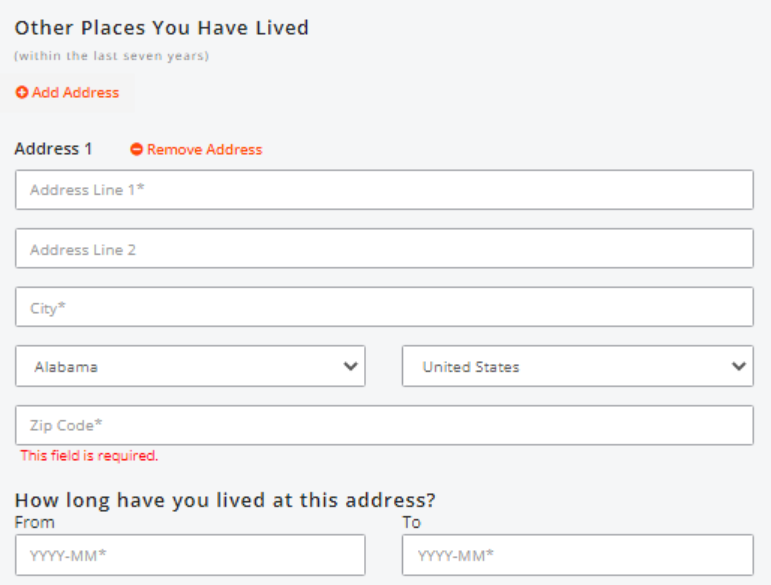Screen dimensions: 771x585
Task: Click 'How long have you lived' heading
Action: coord(225,500)
